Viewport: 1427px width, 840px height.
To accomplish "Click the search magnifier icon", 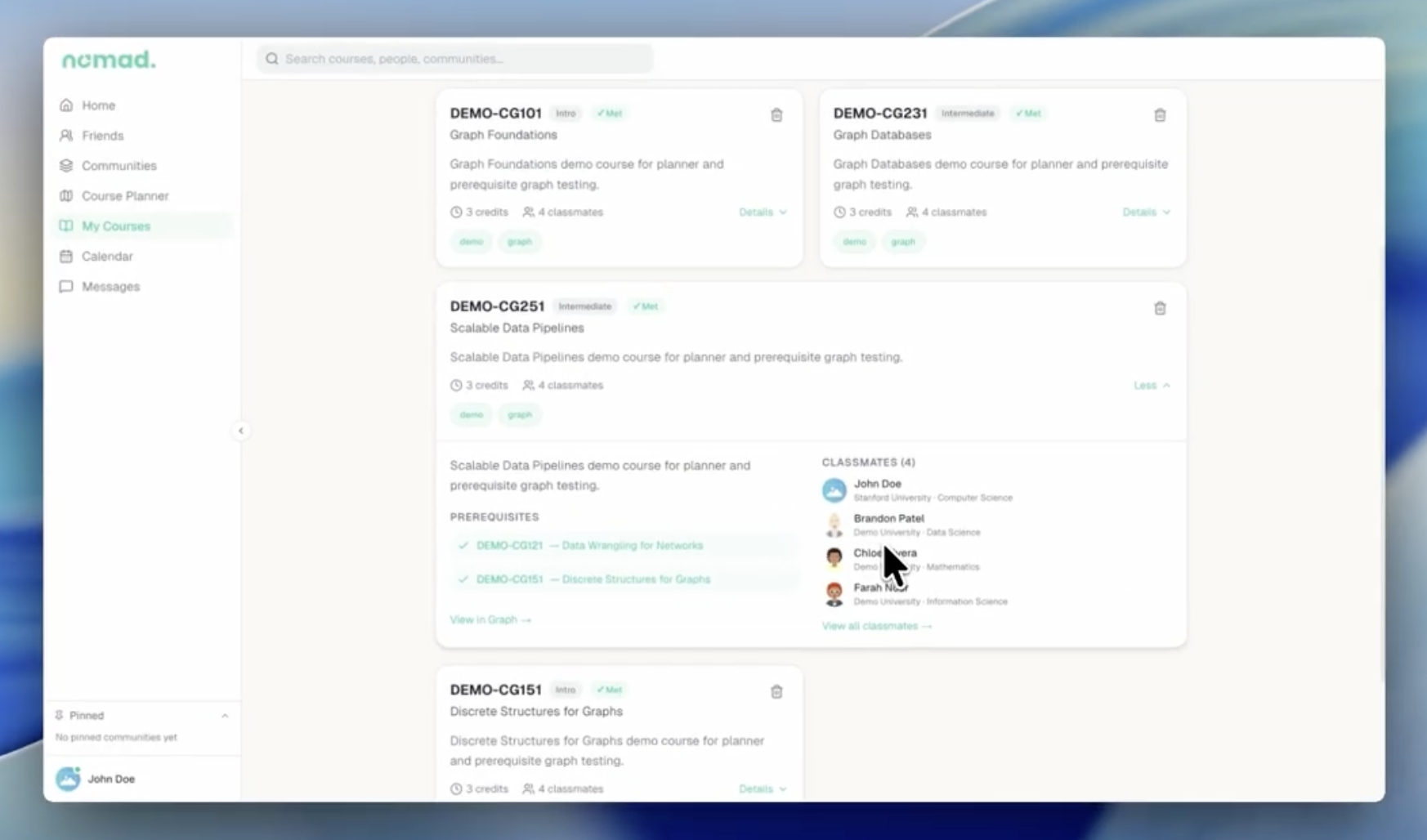I will click(272, 59).
